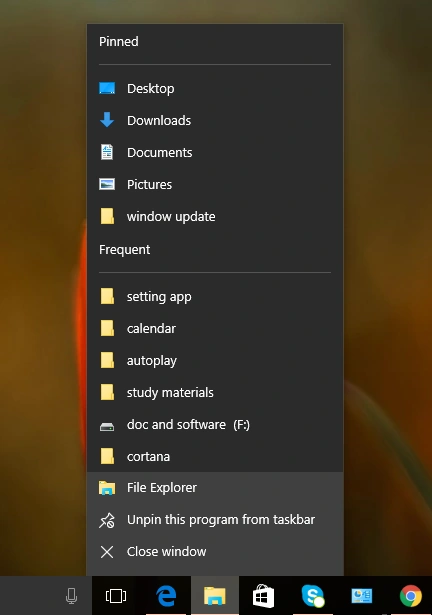Viewport: 432px width, 615px height.
Task: Open the pinned Documents entry
Action: [x=215, y=153]
